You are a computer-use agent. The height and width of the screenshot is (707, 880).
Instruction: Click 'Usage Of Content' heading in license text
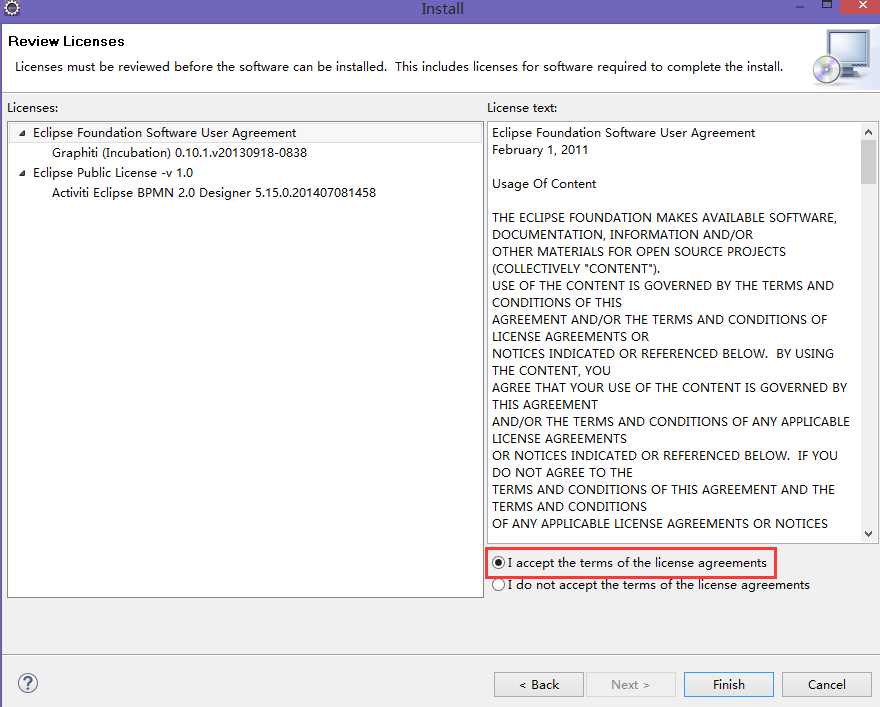(x=544, y=184)
